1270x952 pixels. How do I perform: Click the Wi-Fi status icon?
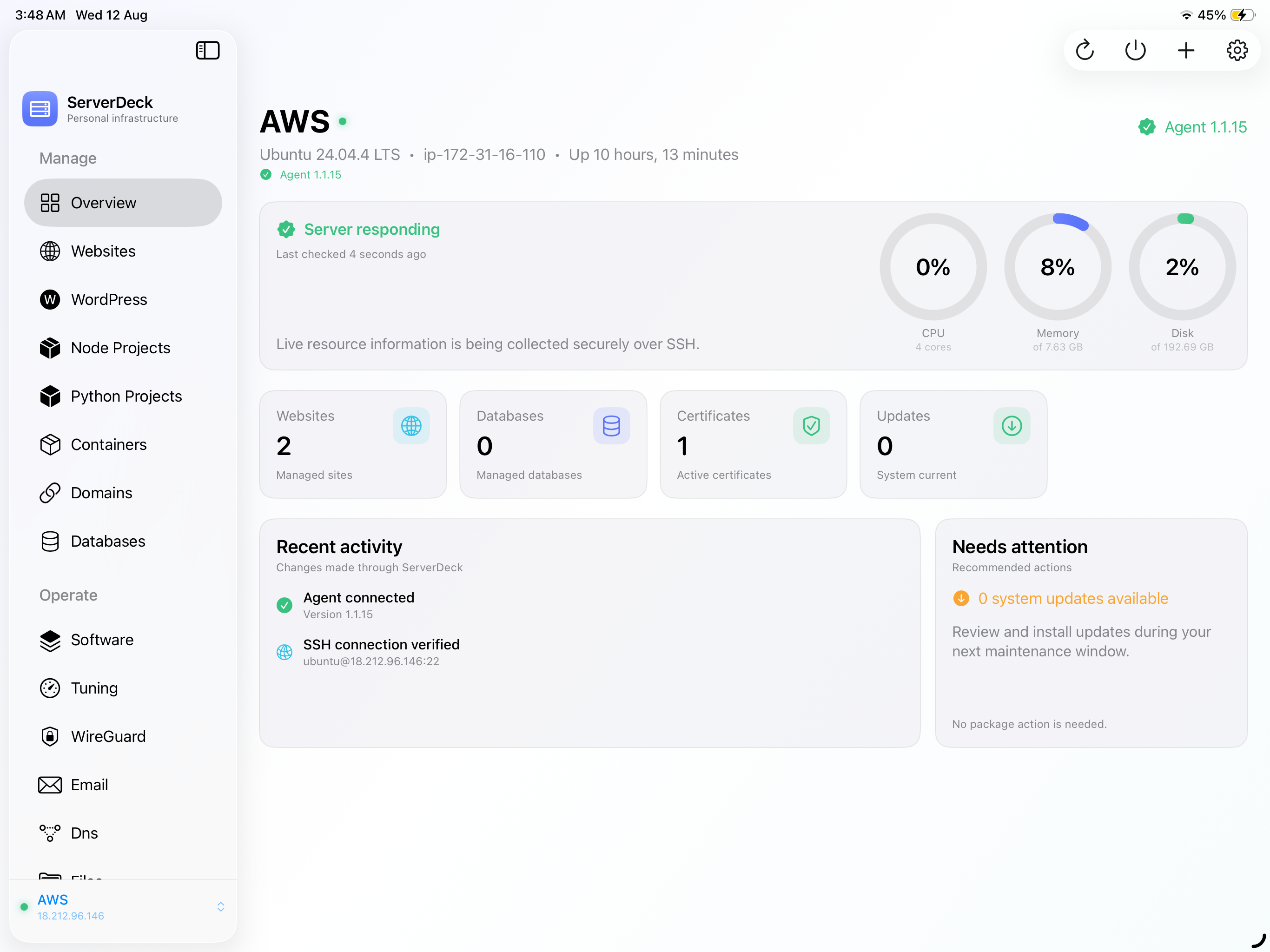pyautogui.click(x=1186, y=15)
